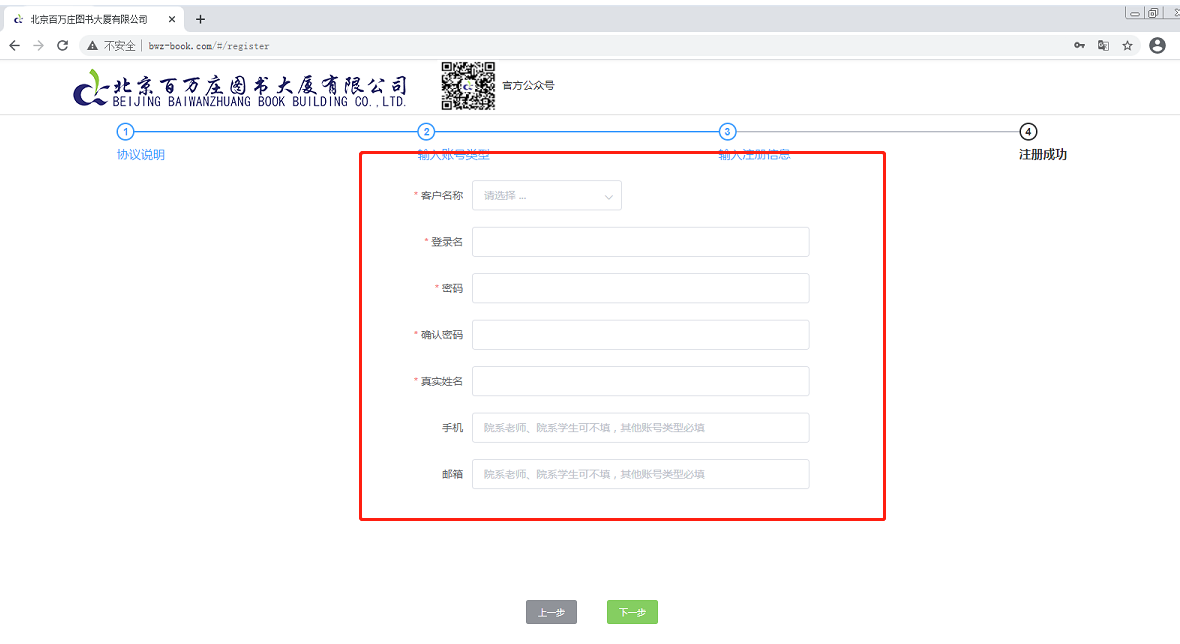Click the 确认密码 input field

tap(640, 335)
